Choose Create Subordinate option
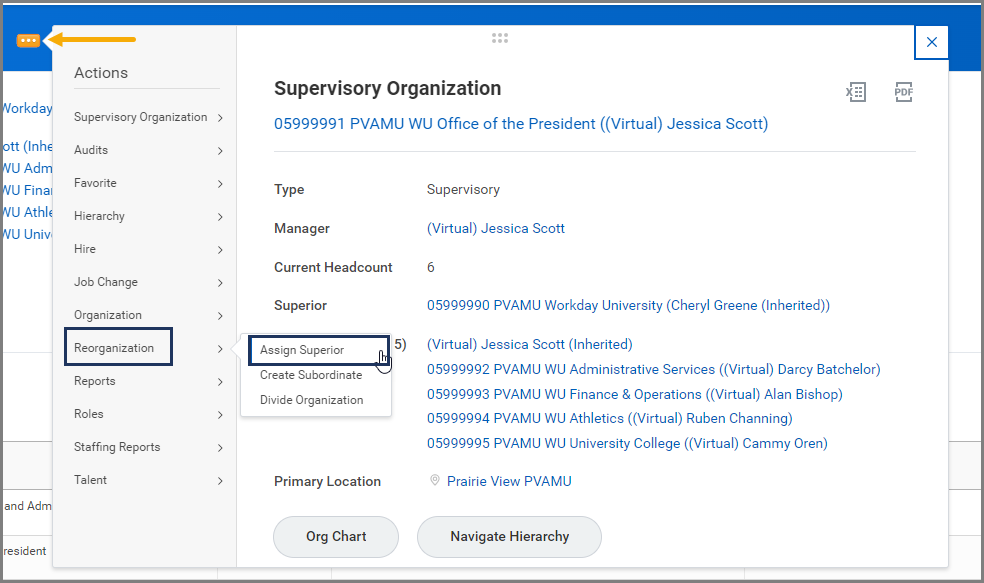 coord(311,375)
